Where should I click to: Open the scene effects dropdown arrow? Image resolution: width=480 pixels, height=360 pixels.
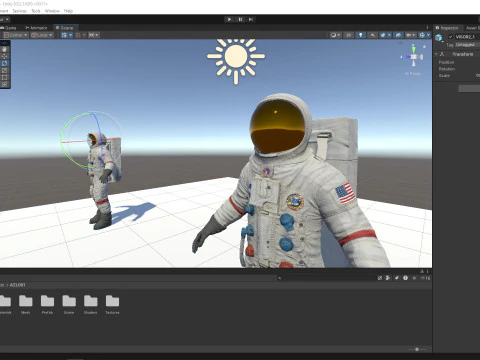click(389, 35)
